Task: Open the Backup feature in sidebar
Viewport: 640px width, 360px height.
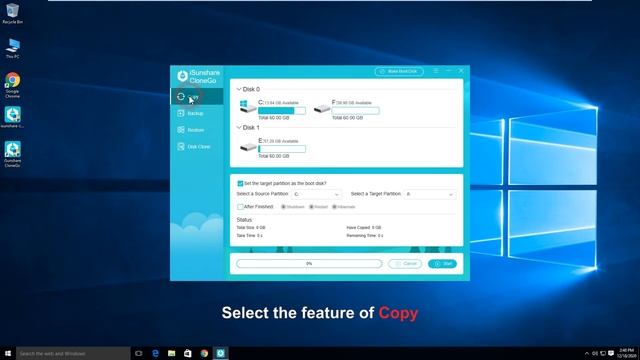Action: (x=197, y=113)
